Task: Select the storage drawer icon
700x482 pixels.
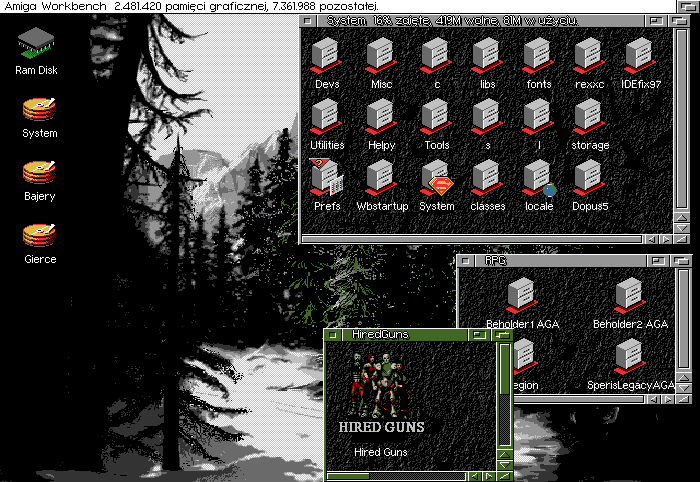Action: click(x=589, y=124)
